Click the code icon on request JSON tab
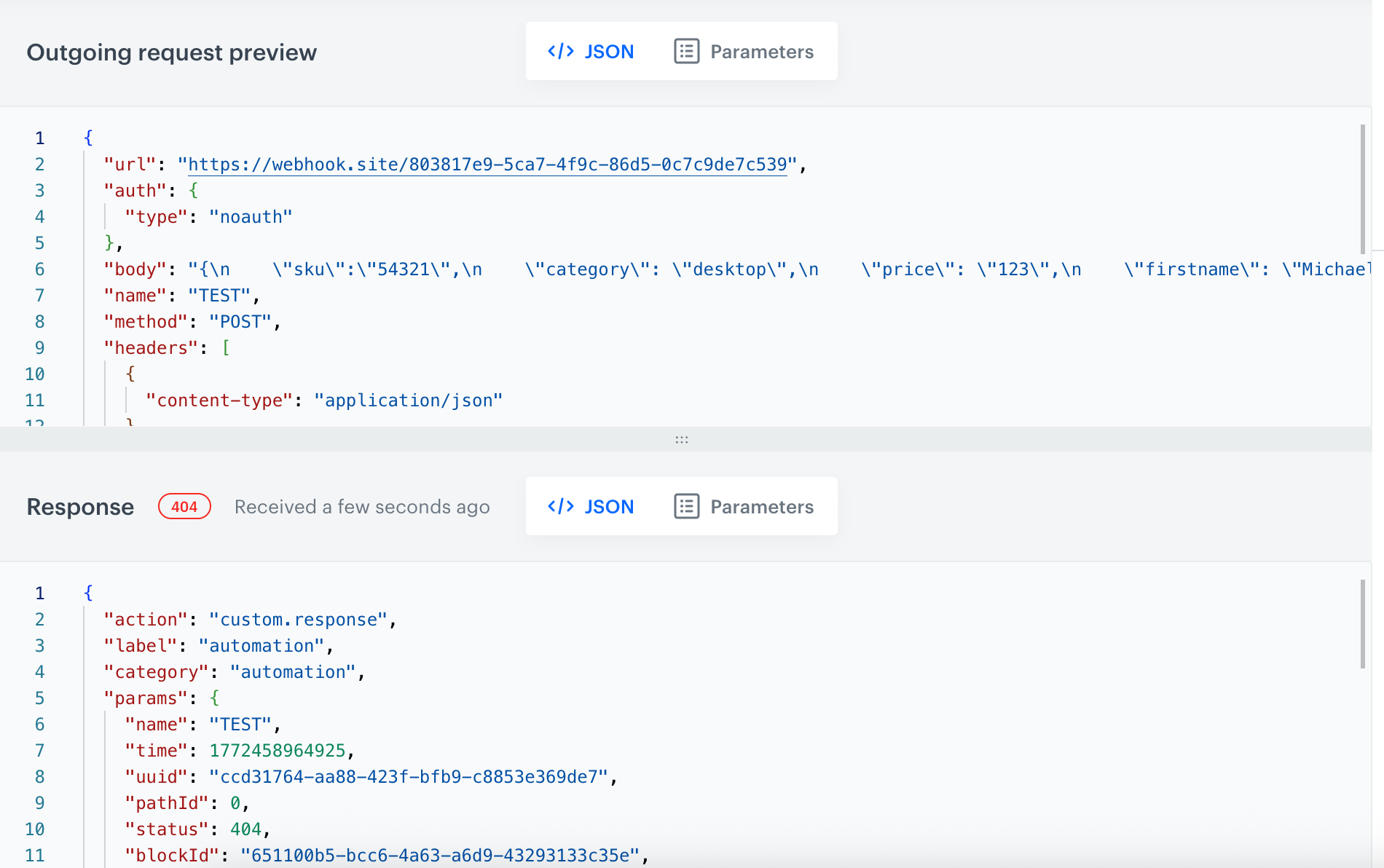1384x868 pixels. click(560, 52)
